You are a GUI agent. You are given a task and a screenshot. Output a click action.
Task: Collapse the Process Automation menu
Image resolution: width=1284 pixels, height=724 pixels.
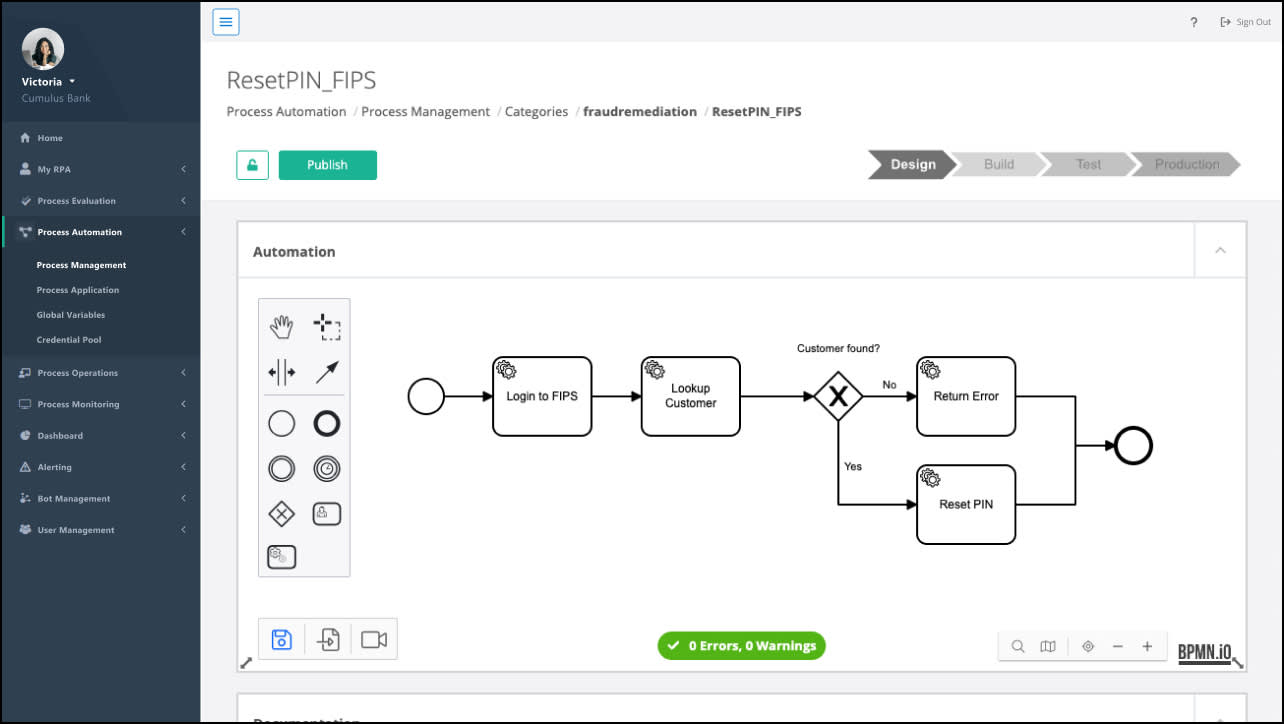tap(100, 232)
